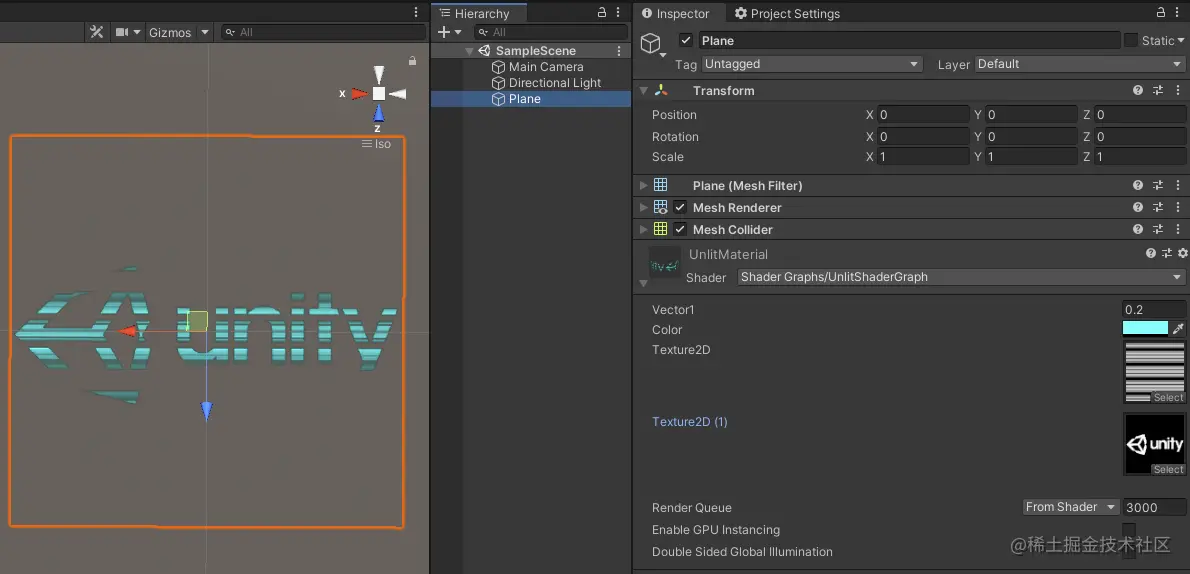Click the scene camera settings icon

coord(121,32)
